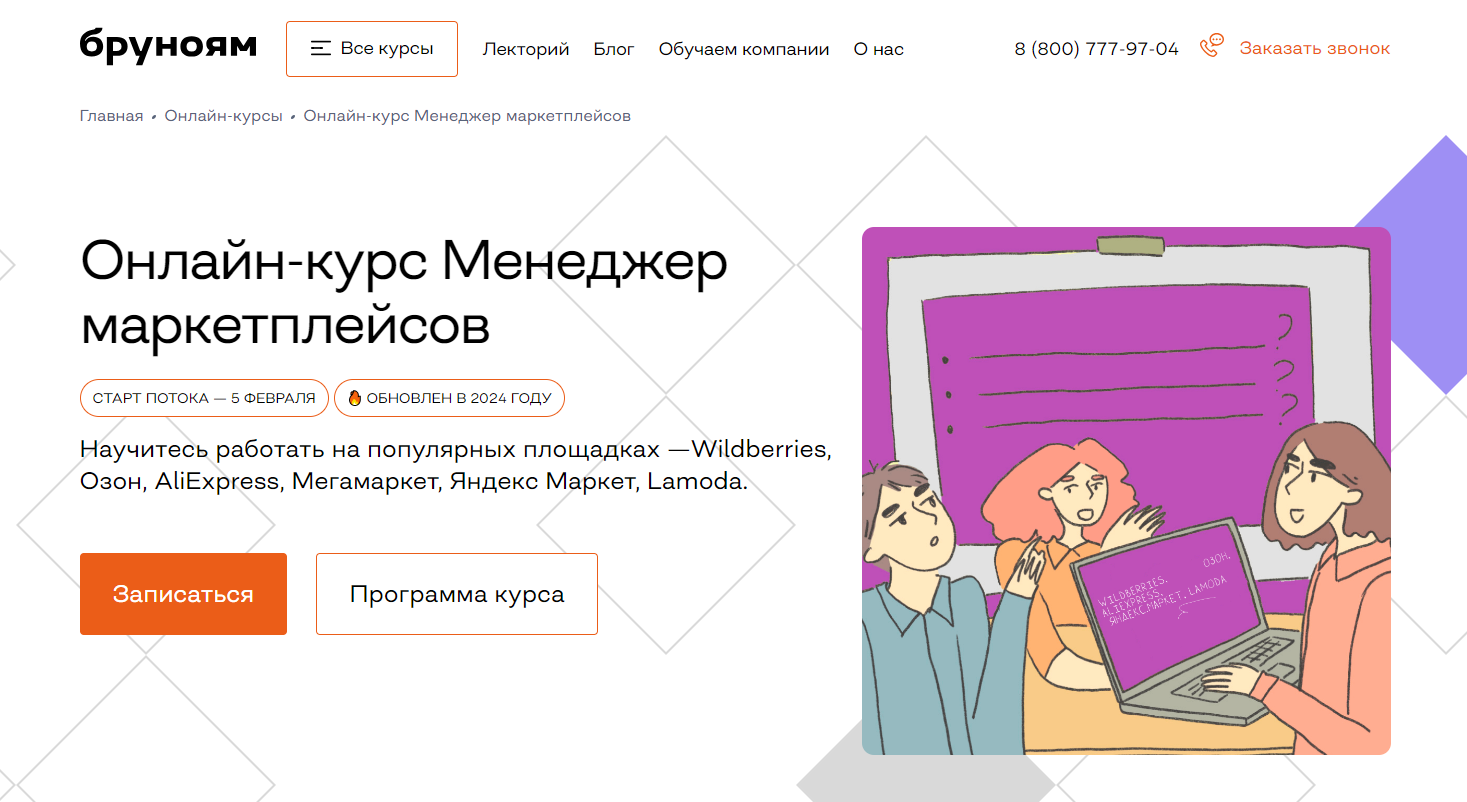The width and height of the screenshot is (1467, 802).
Task: Click the course heading Онлайн-курс Менеджер маркетплейсов
Action: coord(404,294)
